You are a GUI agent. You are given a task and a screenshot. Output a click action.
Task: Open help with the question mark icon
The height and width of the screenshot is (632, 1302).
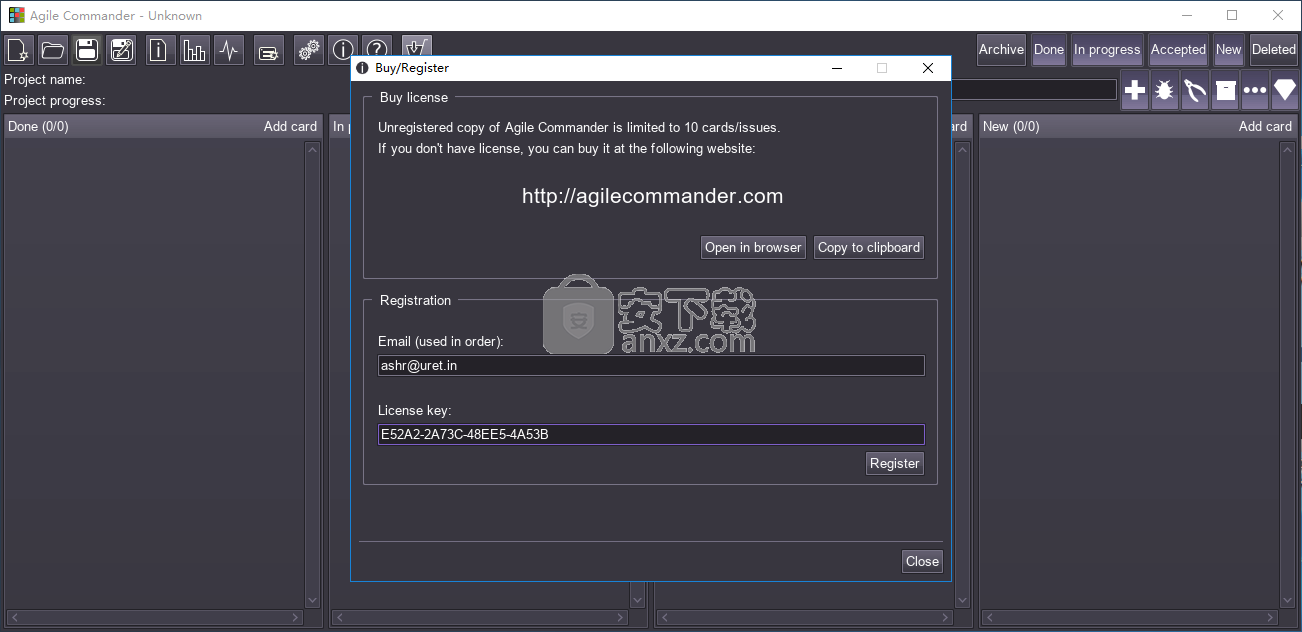tap(377, 50)
